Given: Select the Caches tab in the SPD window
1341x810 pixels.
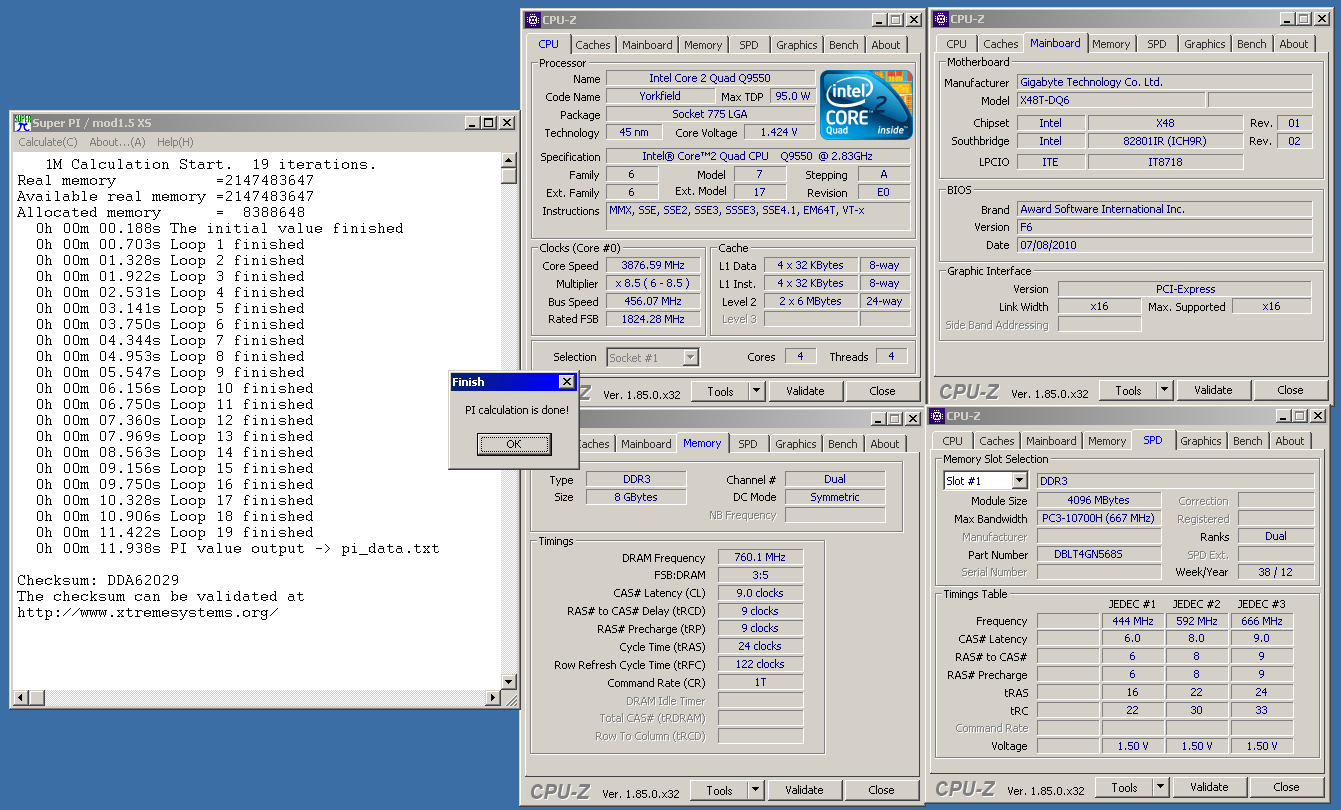Looking at the screenshot, I should [x=996, y=441].
